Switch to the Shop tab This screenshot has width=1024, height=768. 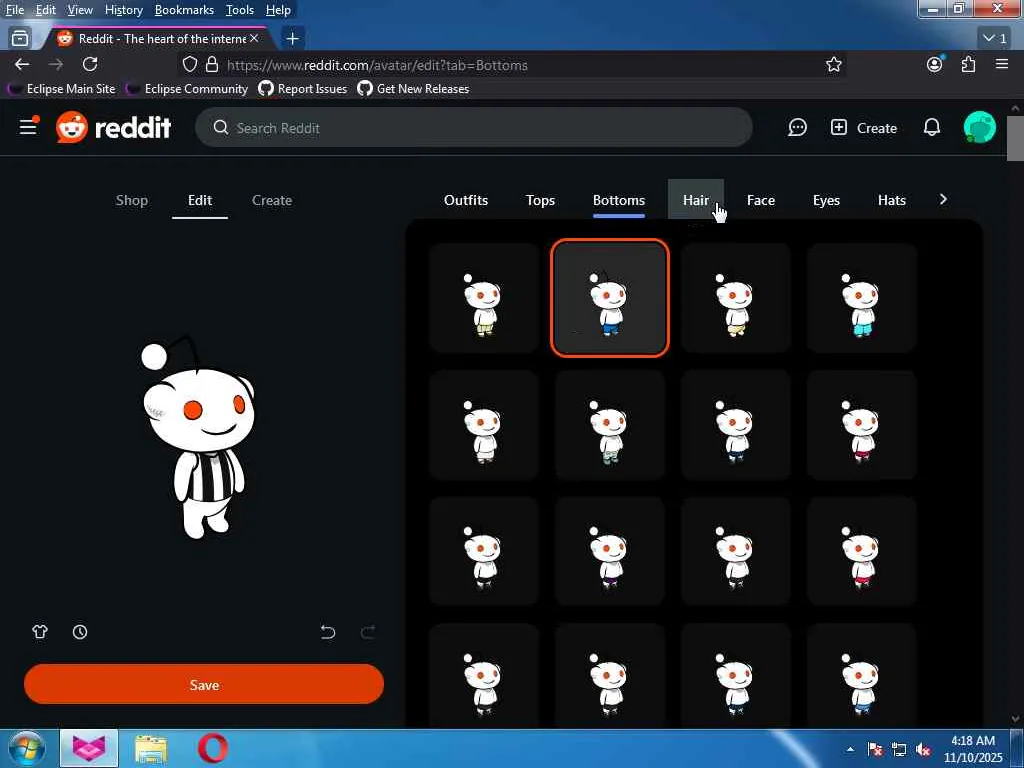[132, 200]
